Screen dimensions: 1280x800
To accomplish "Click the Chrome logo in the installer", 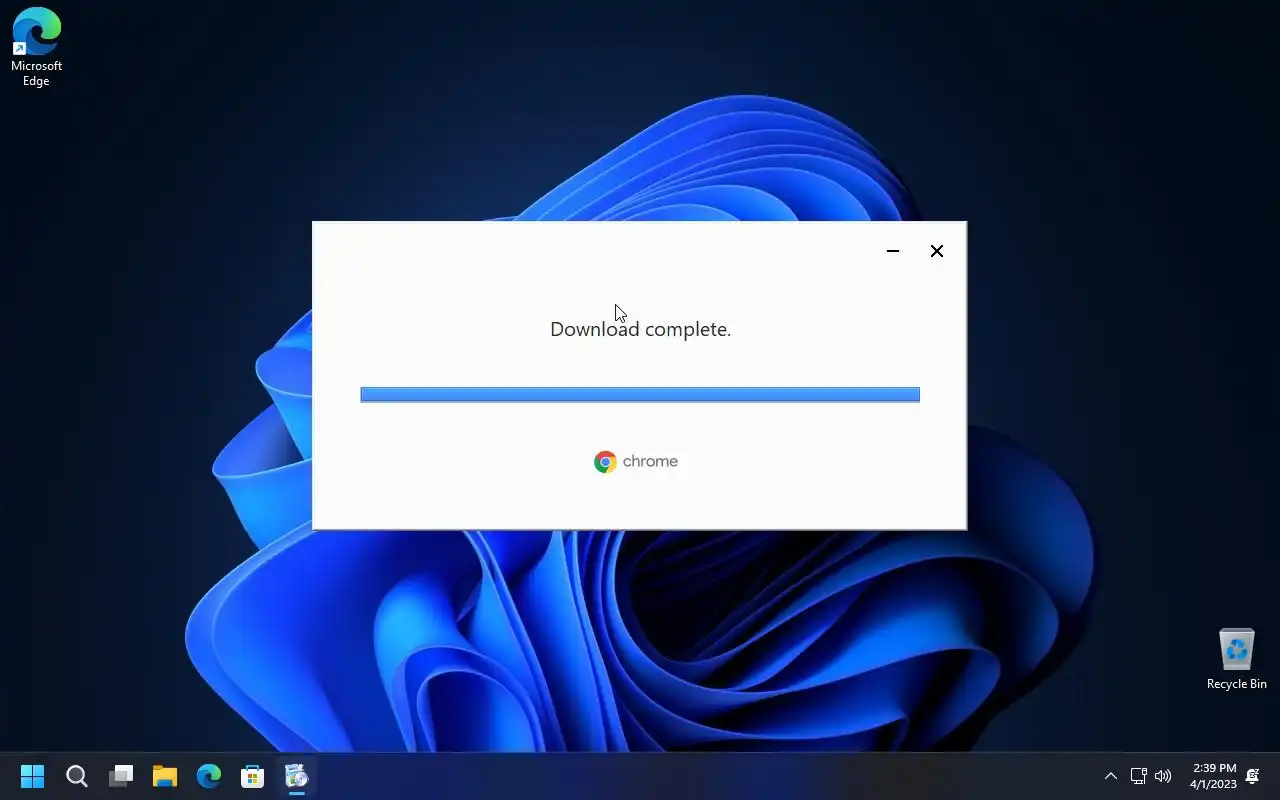I will pyautogui.click(x=605, y=461).
